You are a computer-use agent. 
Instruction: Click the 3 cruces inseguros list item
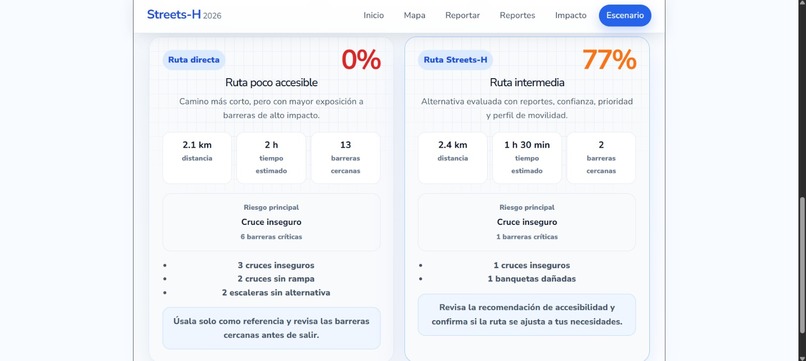tap(276, 265)
